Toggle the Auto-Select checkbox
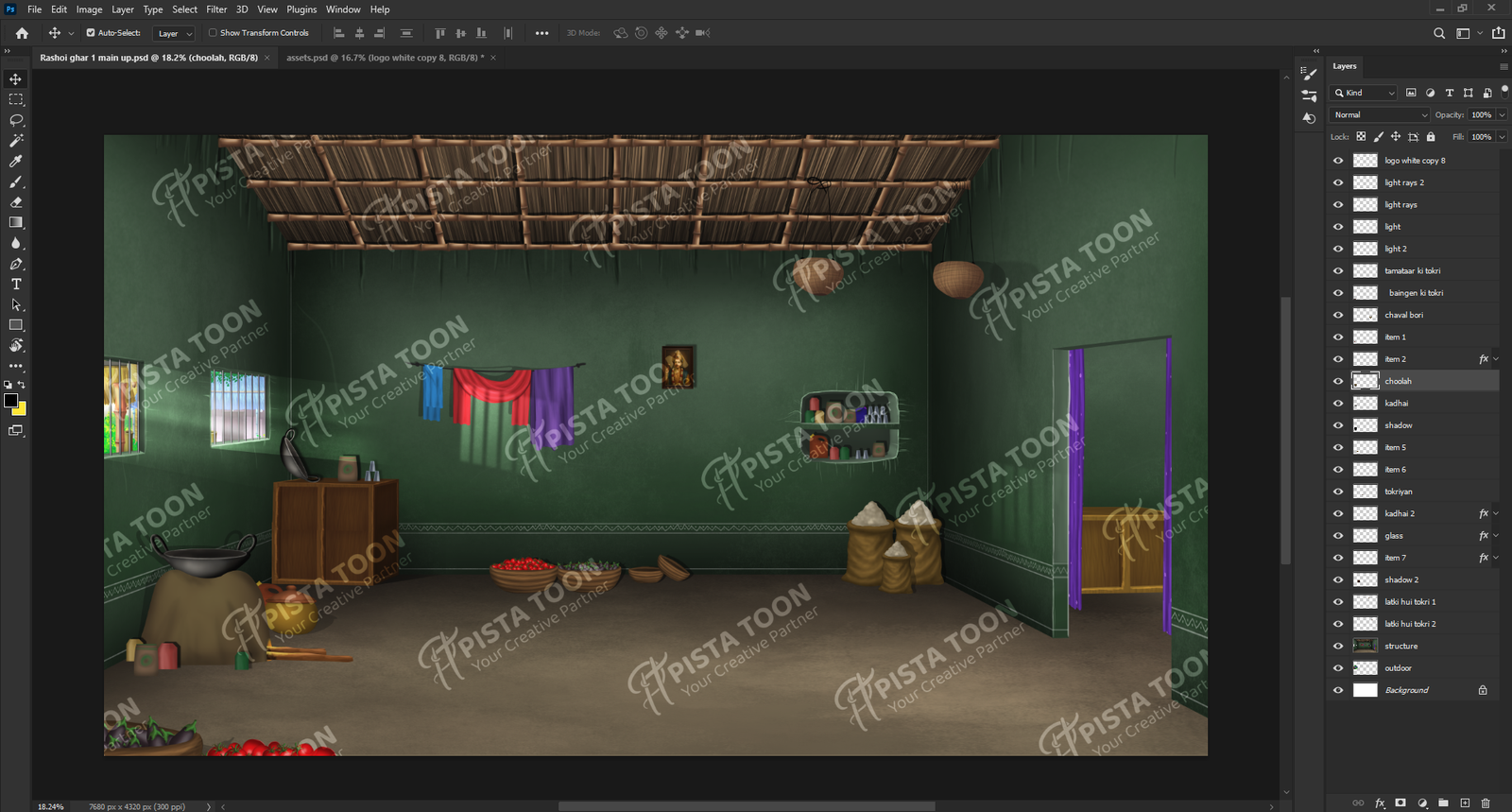The image size is (1512, 812). [x=91, y=33]
